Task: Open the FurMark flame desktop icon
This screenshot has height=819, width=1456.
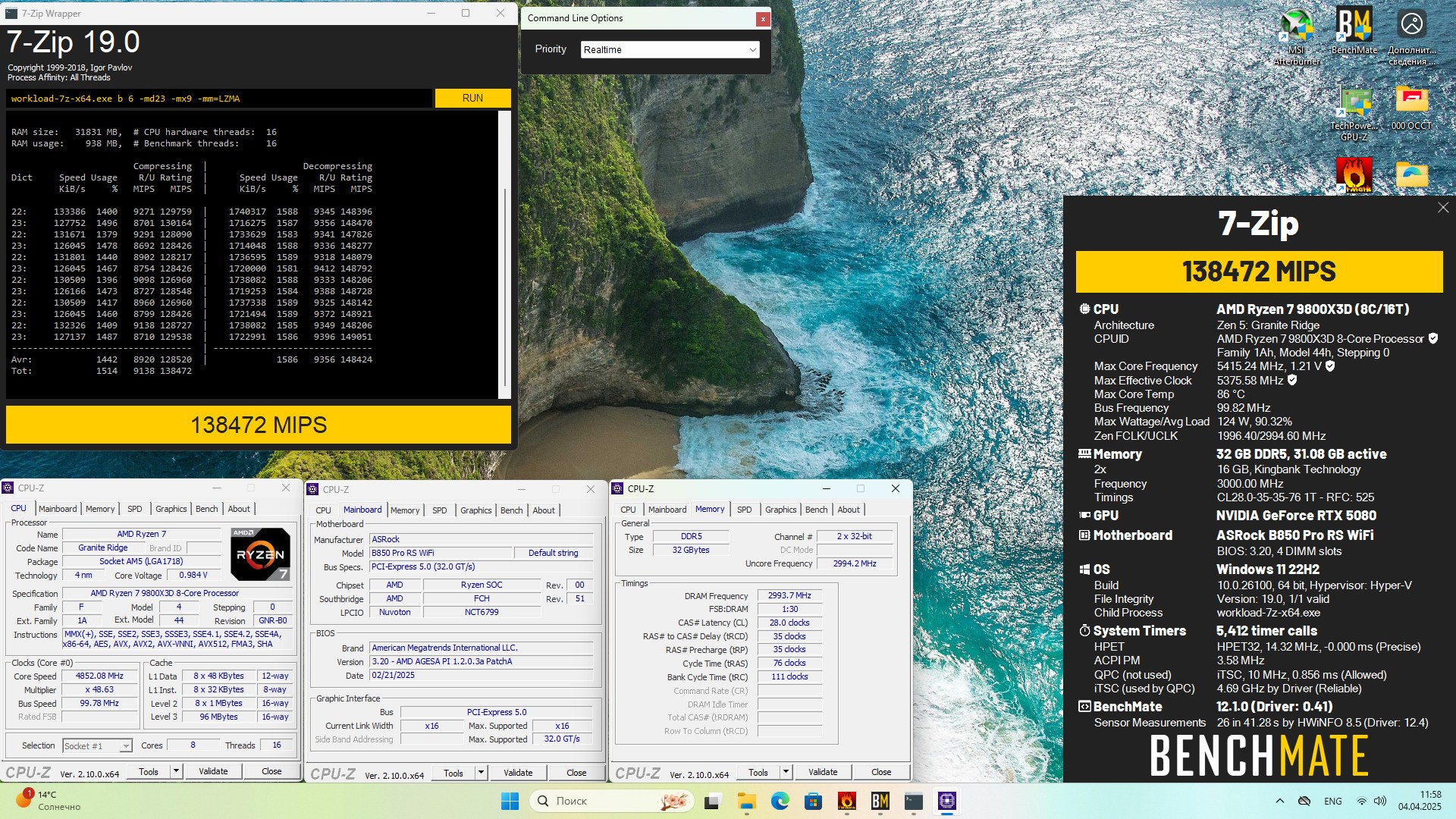Action: 1354,174
